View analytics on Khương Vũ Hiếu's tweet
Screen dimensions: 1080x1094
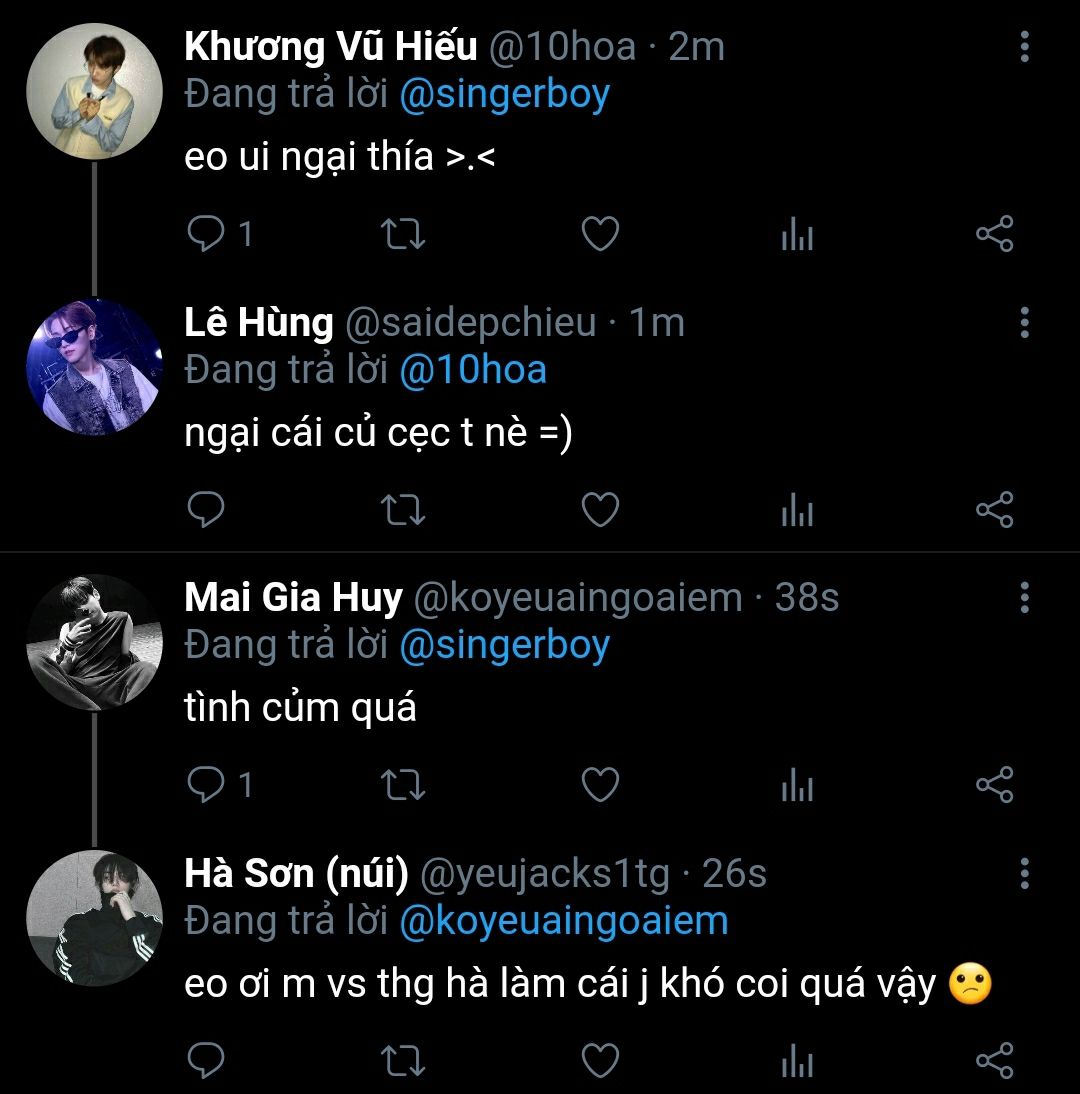[x=797, y=236]
